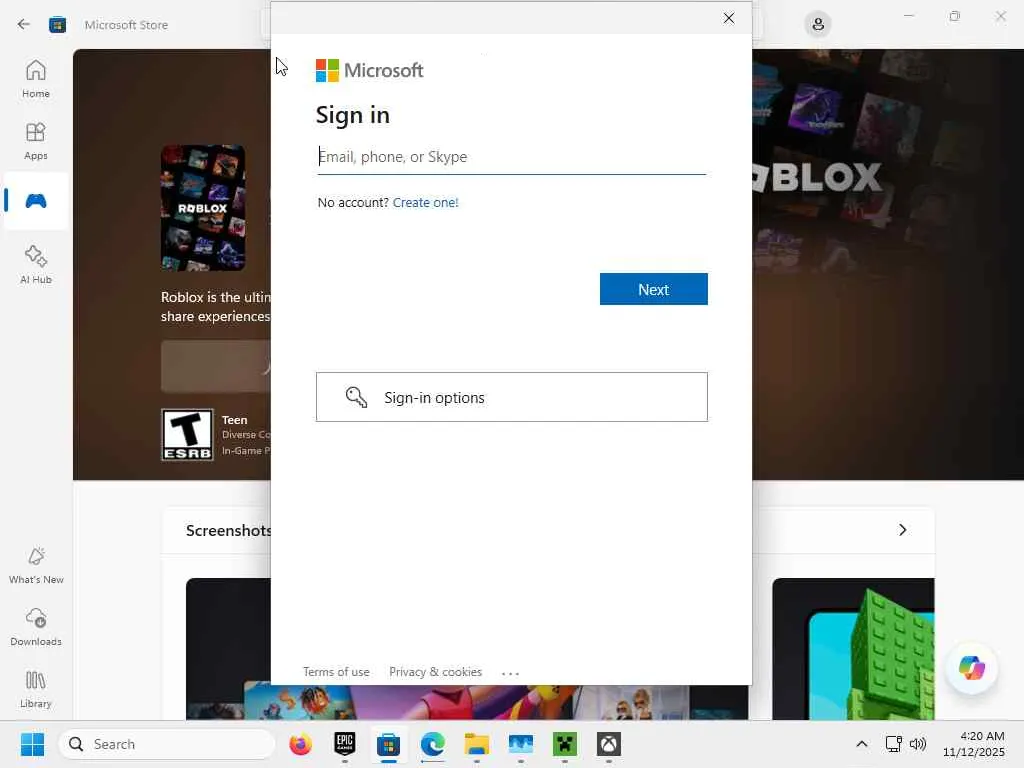Open Apps section in the sidebar

click(x=36, y=141)
